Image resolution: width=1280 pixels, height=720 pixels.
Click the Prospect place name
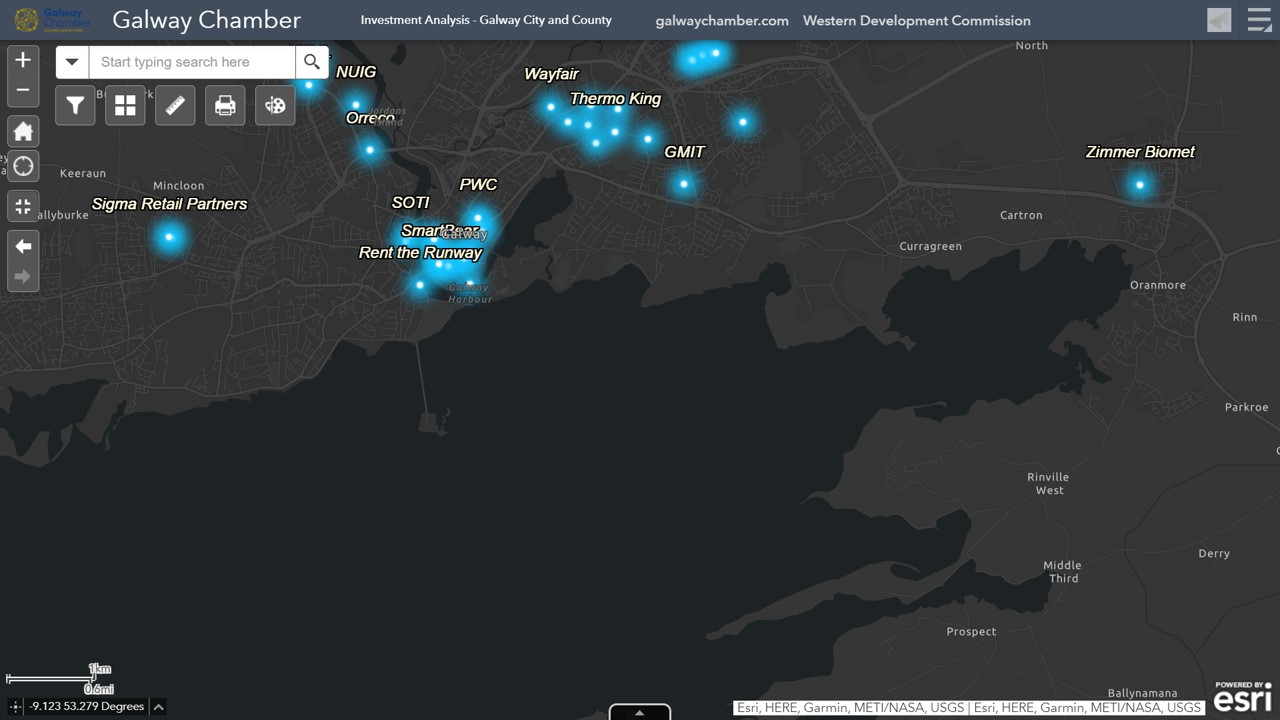[971, 632]
